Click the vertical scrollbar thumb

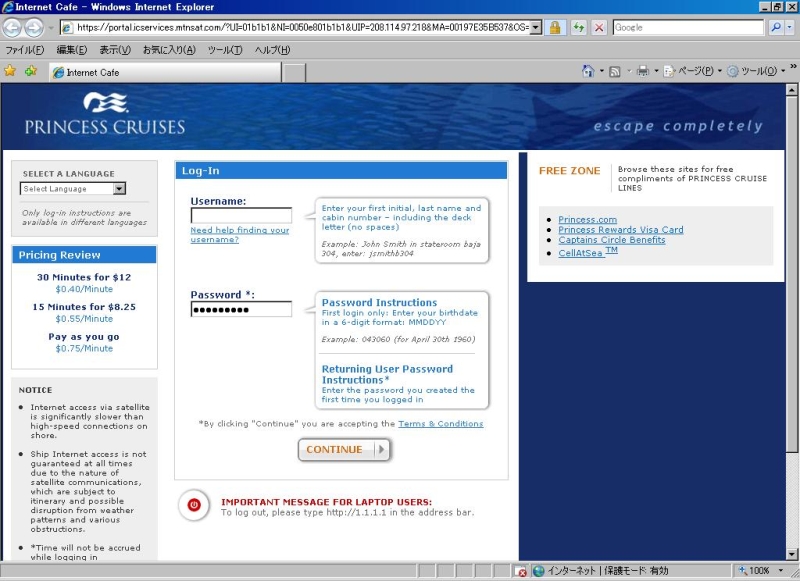point(791,274)
